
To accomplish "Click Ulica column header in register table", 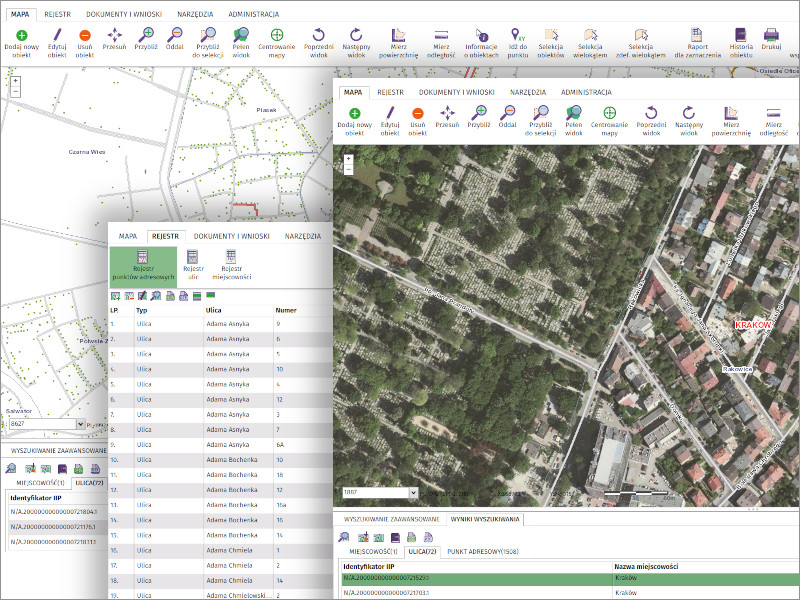I will [x=213, y=310].
